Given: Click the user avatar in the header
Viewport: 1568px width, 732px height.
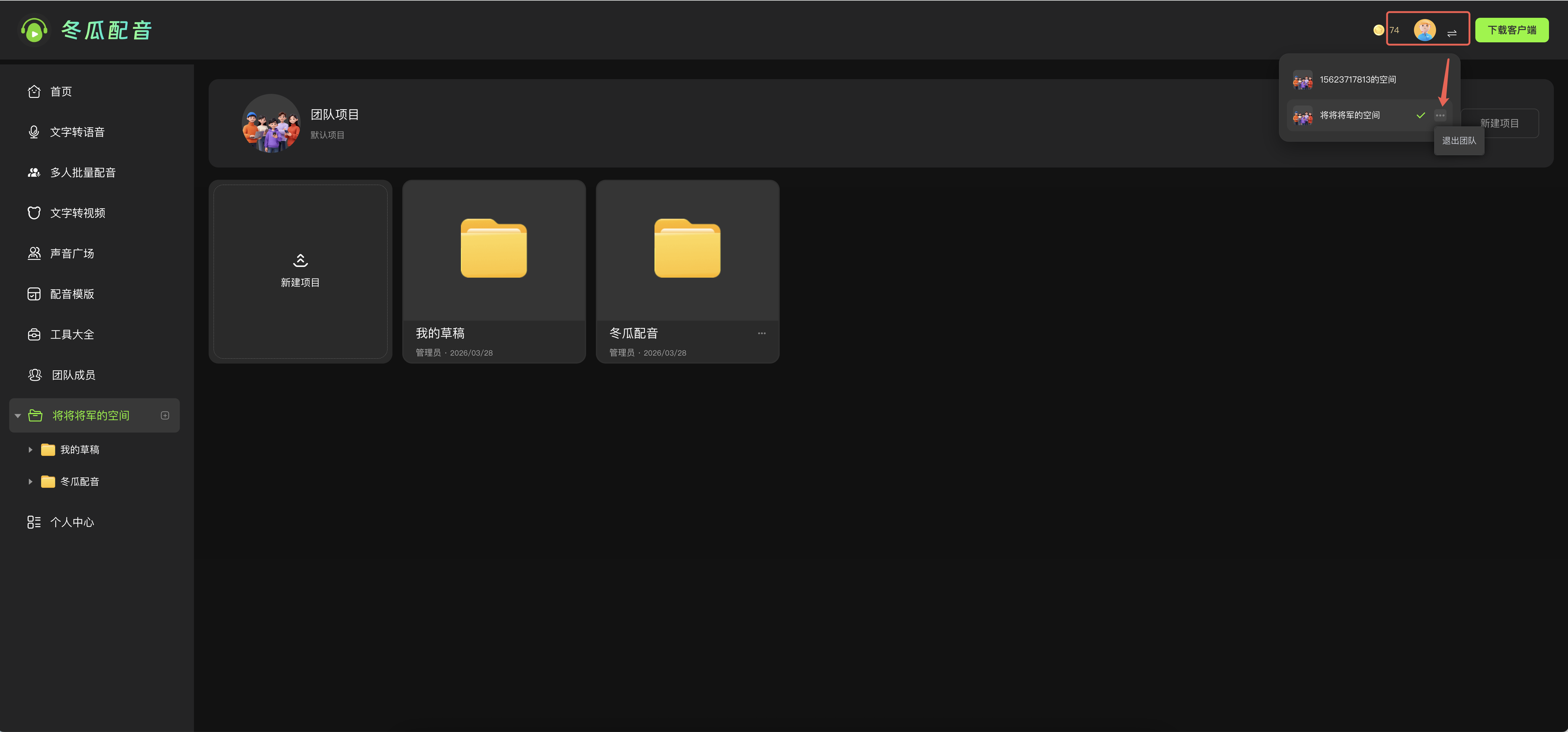Looking at the screenshot, I should coord(1424,30).
